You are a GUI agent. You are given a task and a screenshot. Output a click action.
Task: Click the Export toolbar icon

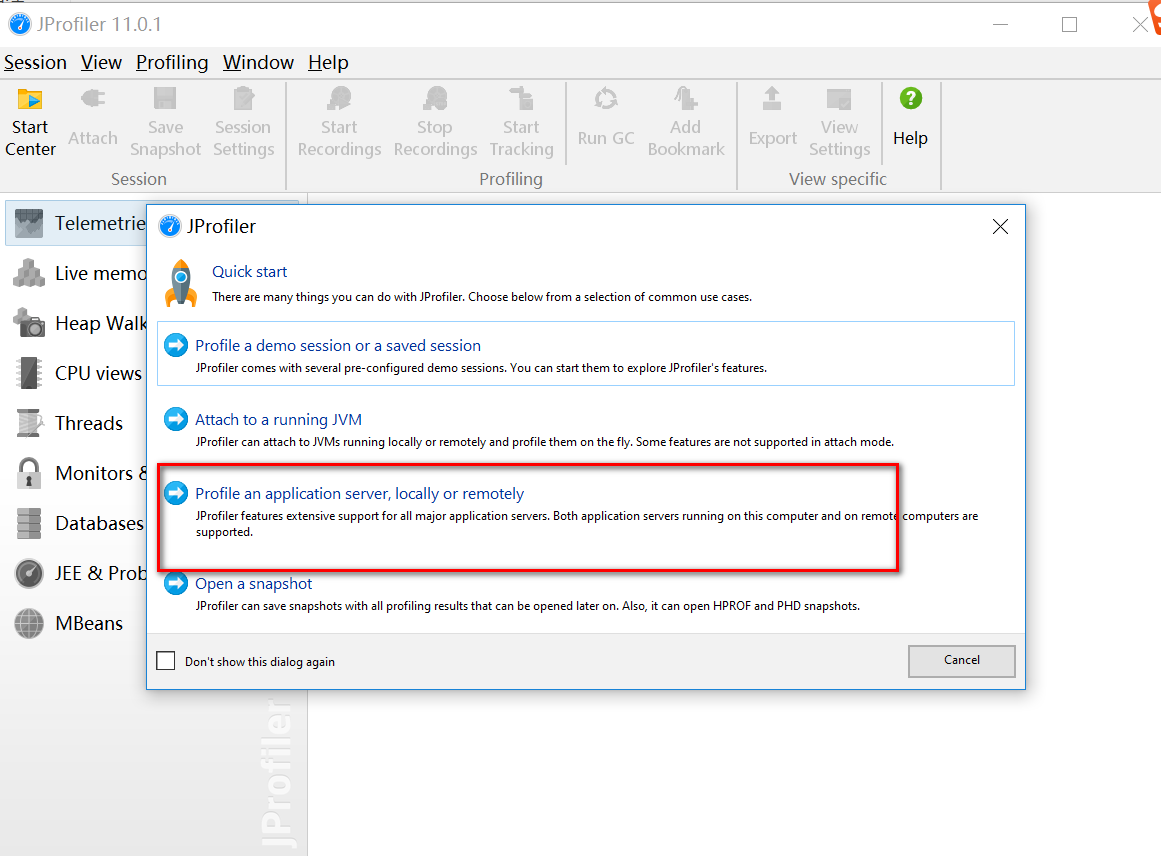[x=772, y=99]
